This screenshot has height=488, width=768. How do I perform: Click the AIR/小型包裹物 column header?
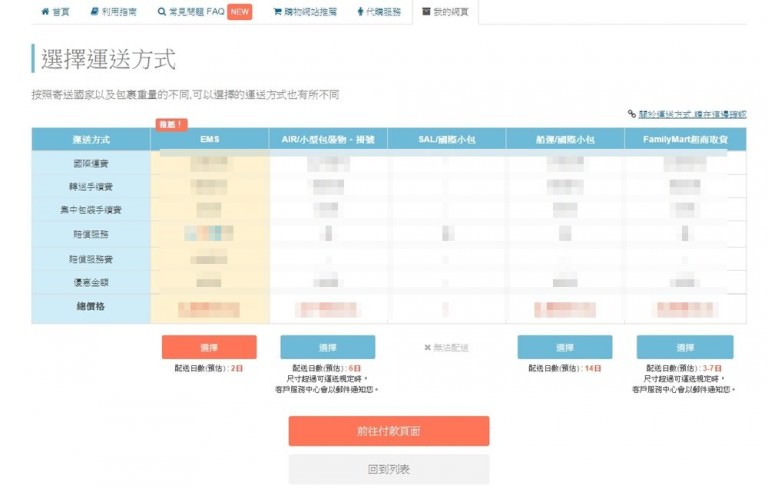(328, 139)
